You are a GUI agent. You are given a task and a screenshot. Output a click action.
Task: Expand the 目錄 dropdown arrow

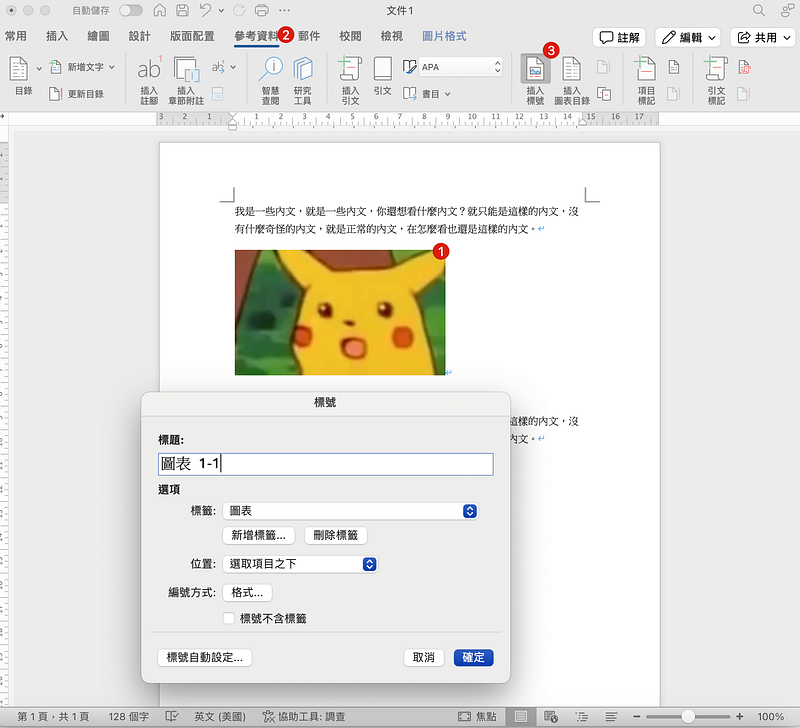tap(39, 67)
